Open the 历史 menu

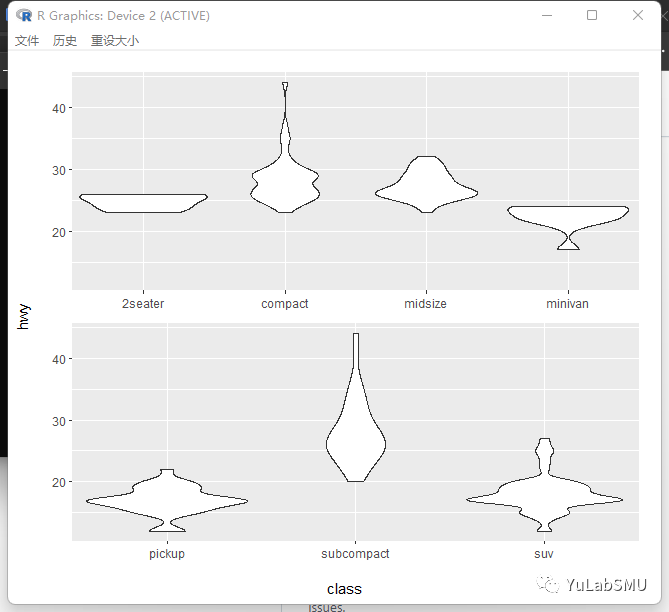coord(65,41)
